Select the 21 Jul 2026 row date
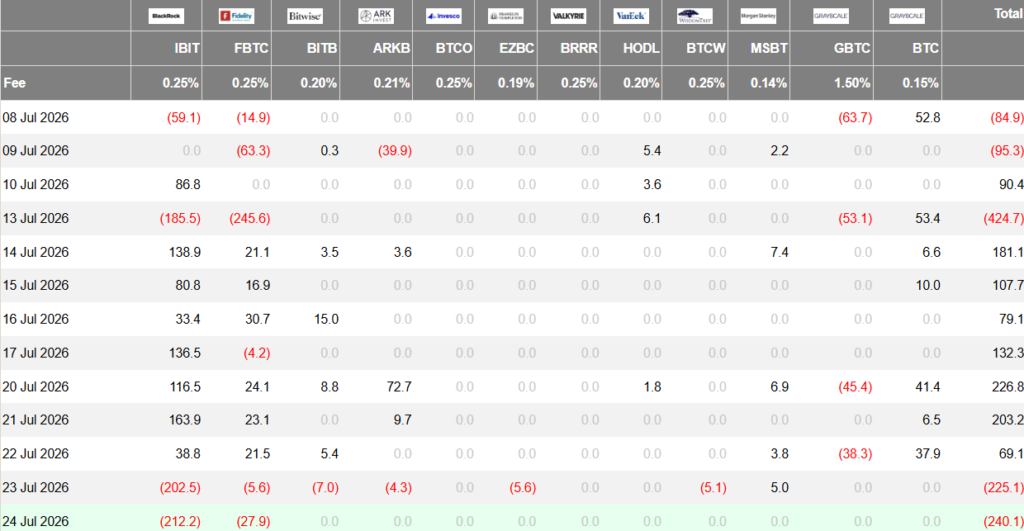Viewport: 1024px width, 531px height. 35,420
